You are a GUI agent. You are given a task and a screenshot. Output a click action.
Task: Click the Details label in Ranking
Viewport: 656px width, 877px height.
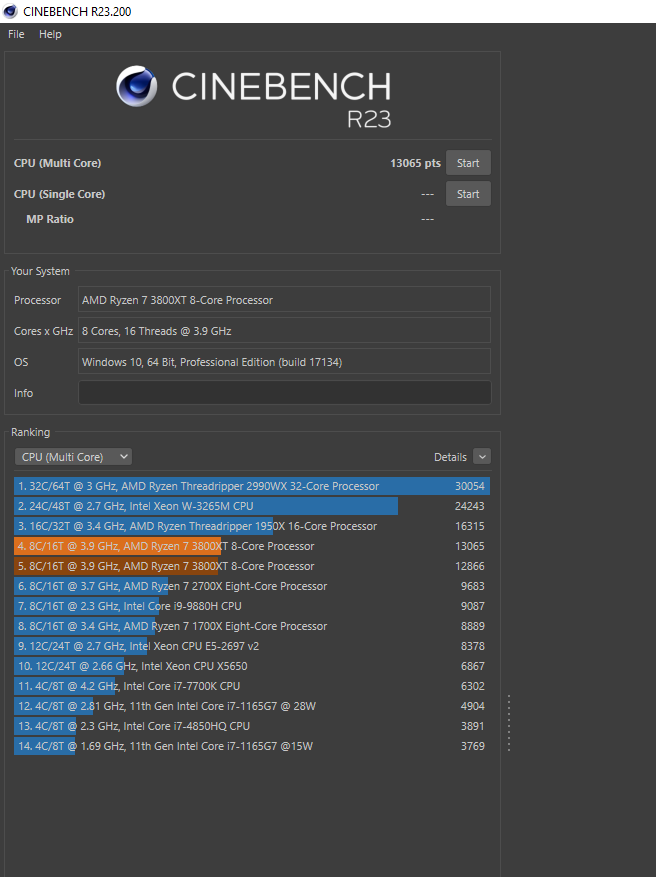click(450, 457)
